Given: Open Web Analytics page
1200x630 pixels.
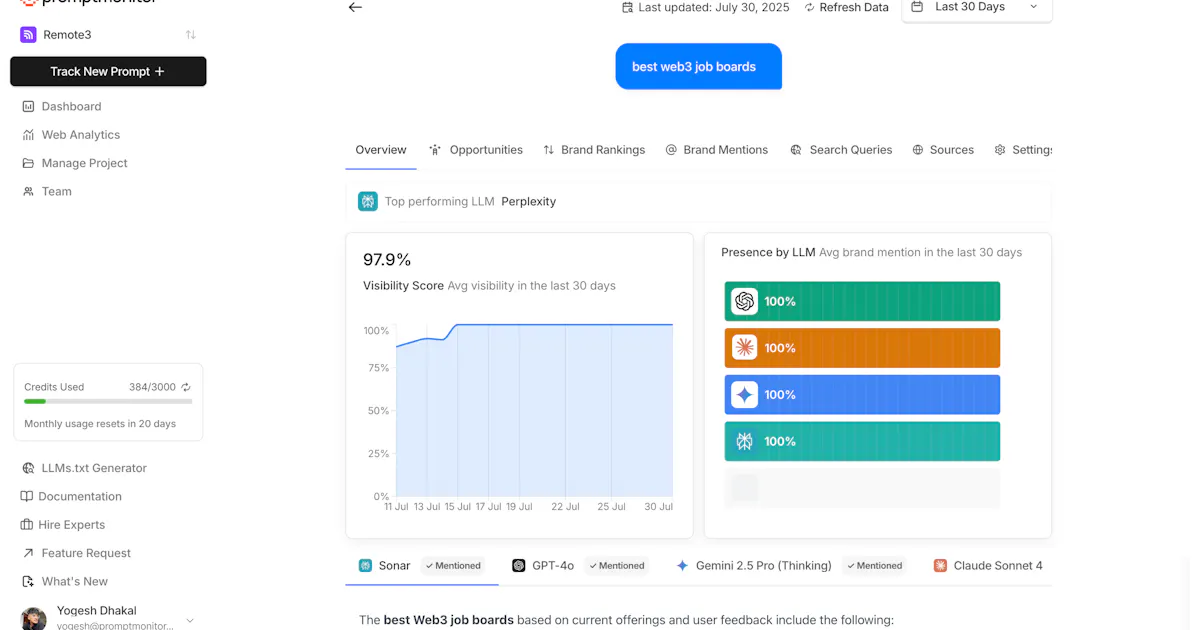Looking at the screenshot, I should (80, 135).
